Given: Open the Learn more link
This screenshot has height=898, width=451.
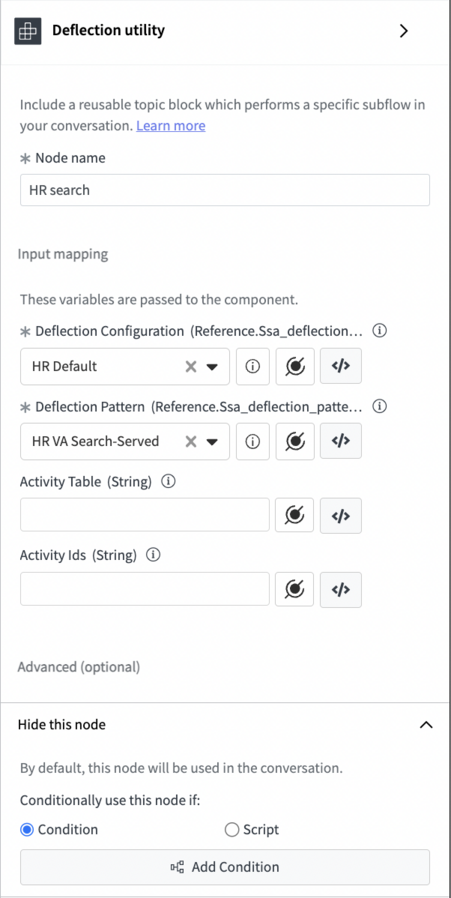Looking at the screenshot, I should point(171,125).
